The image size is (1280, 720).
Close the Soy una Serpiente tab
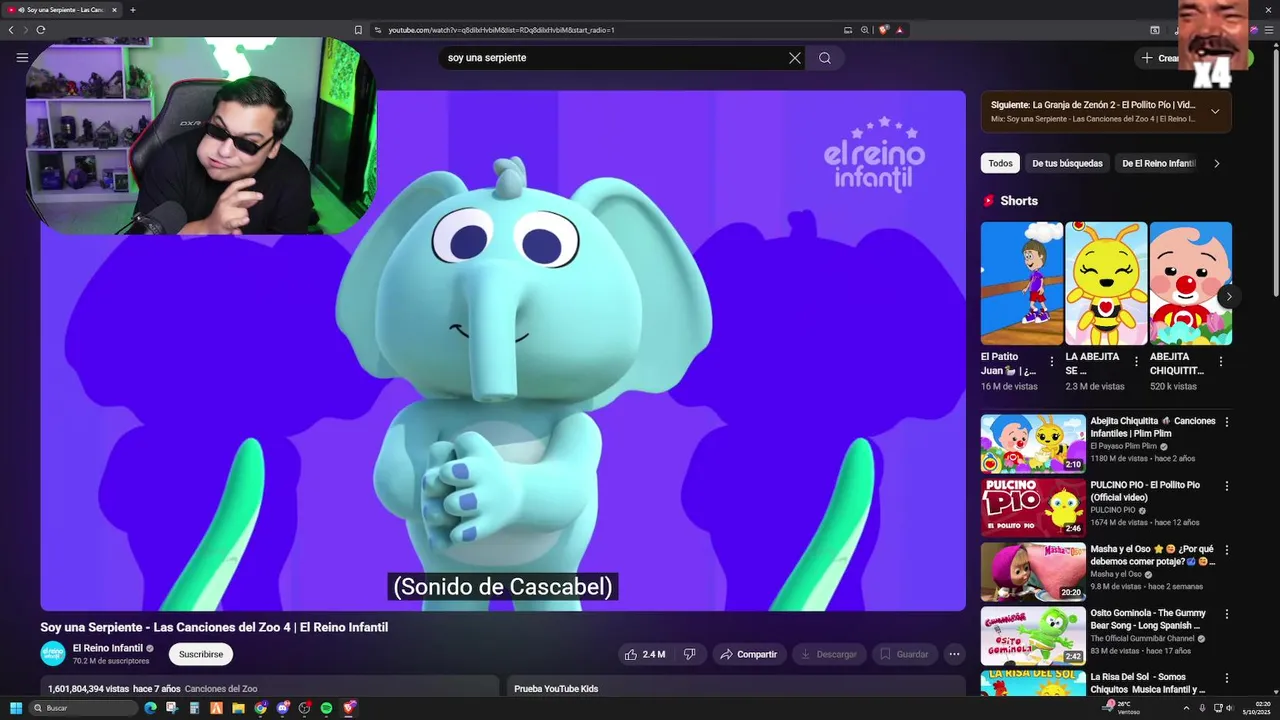(x=114, y=10)
